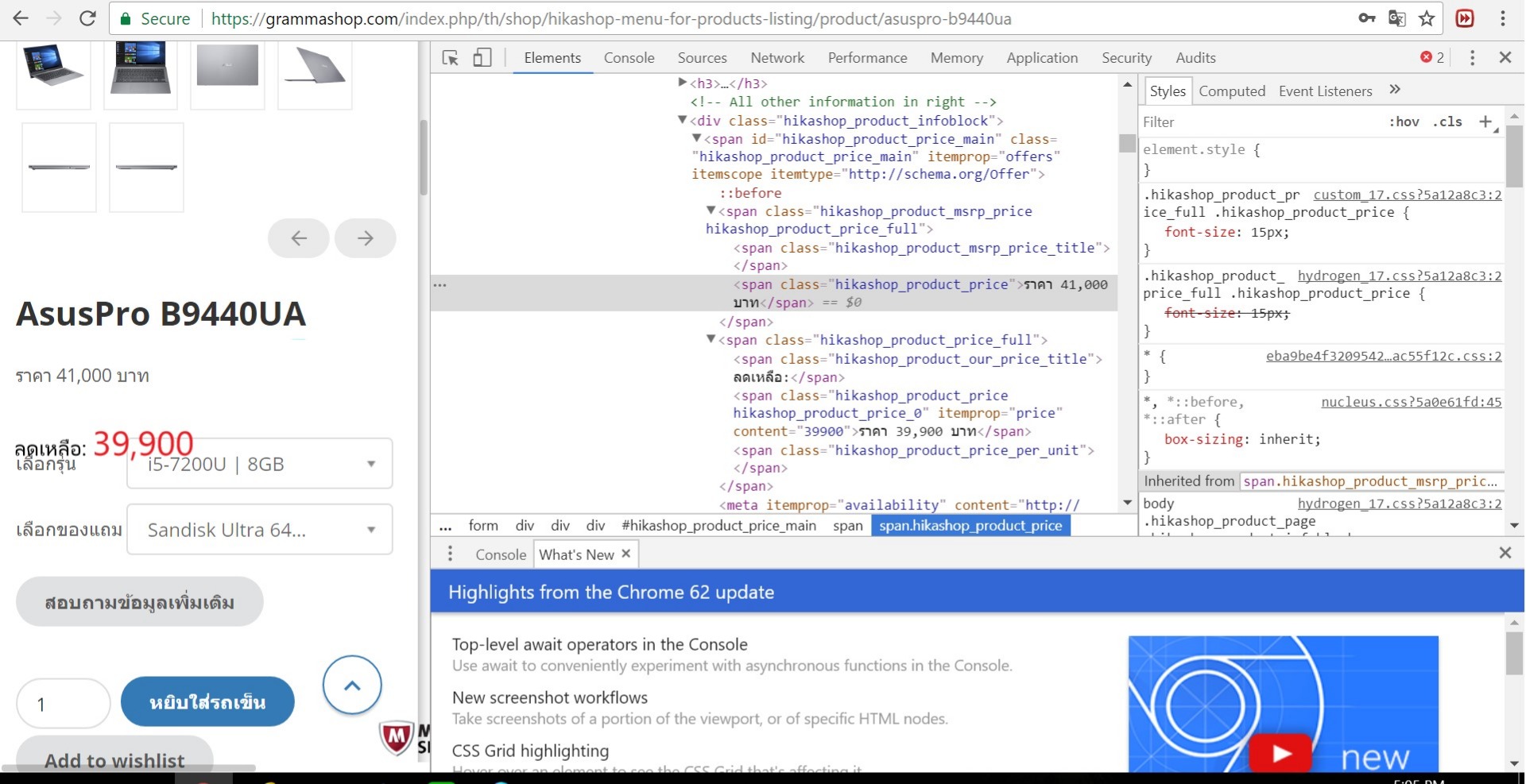Click the red error count indicator
Image resolution: width=1526 pixels, height=784 pixels.
coord(1432,58)
